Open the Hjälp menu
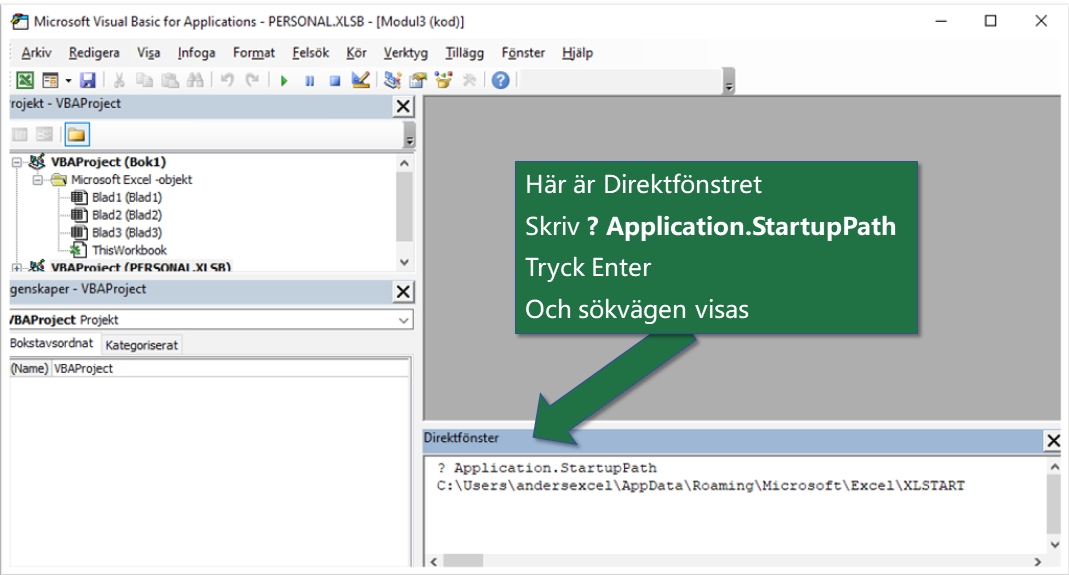This screenshot has width=1069, height=575. 577,53
